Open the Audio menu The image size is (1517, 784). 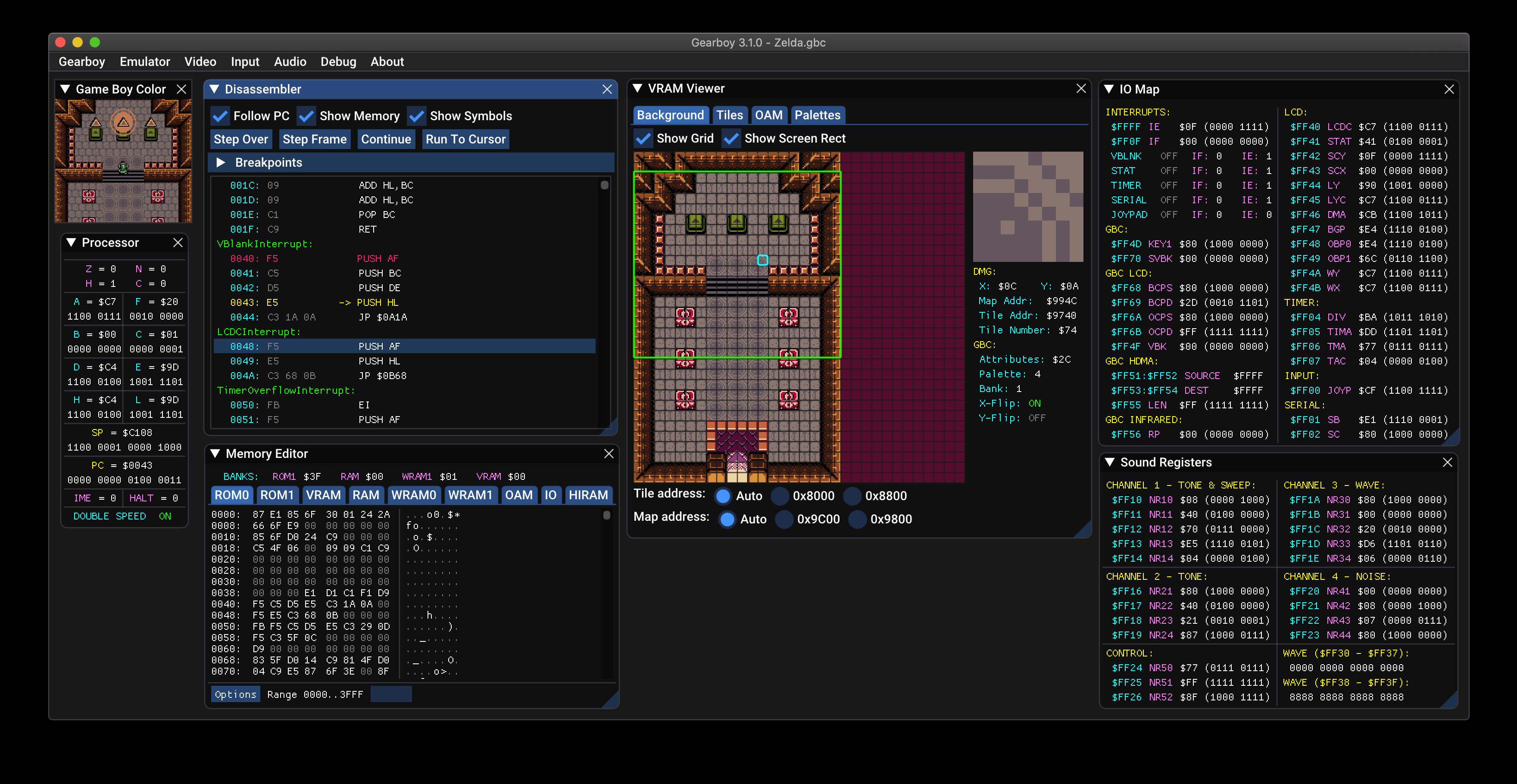point(290,61)
